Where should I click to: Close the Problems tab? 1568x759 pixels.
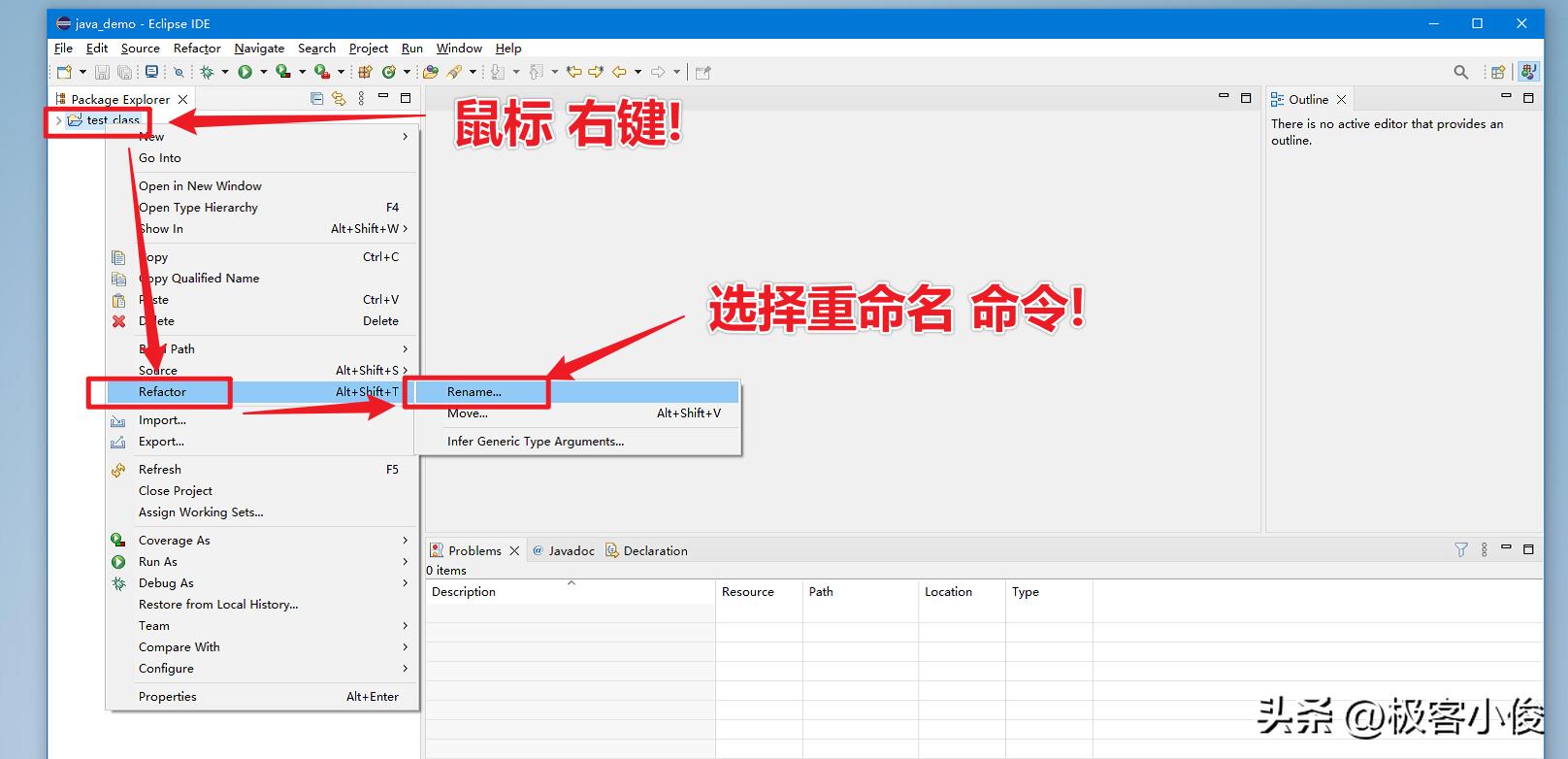514,550
